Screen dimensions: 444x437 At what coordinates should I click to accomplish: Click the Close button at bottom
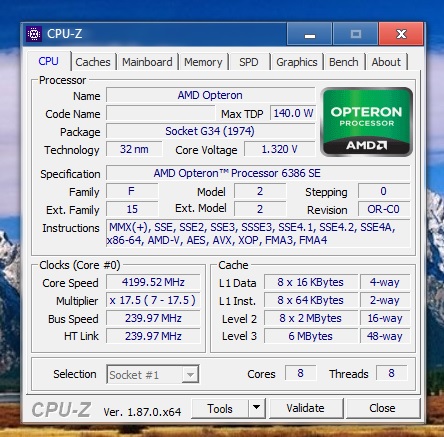coord(382,408)
